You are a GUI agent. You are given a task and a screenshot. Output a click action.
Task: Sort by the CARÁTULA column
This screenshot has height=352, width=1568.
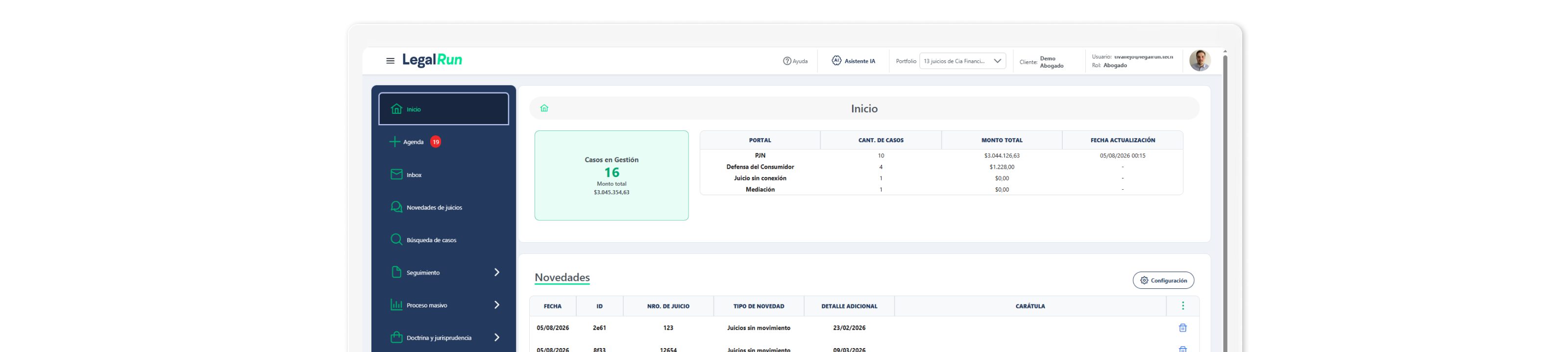coord(1030,306)
